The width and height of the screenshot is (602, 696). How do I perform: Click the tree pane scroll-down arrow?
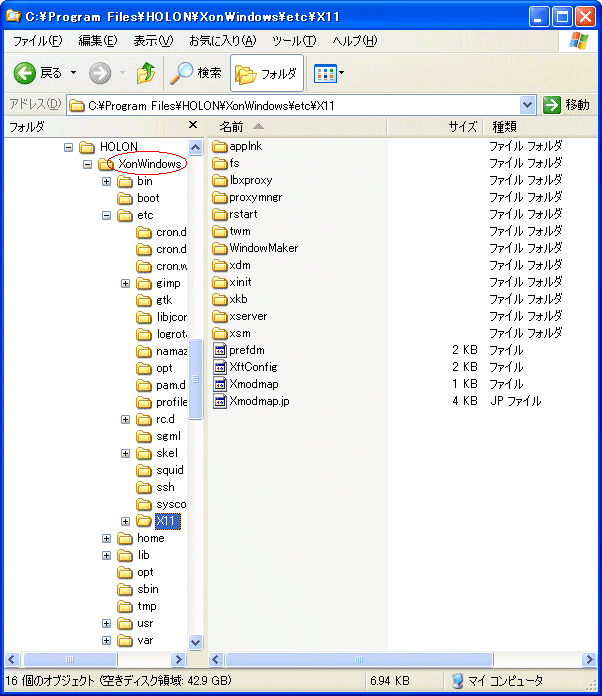pos(195,642)
